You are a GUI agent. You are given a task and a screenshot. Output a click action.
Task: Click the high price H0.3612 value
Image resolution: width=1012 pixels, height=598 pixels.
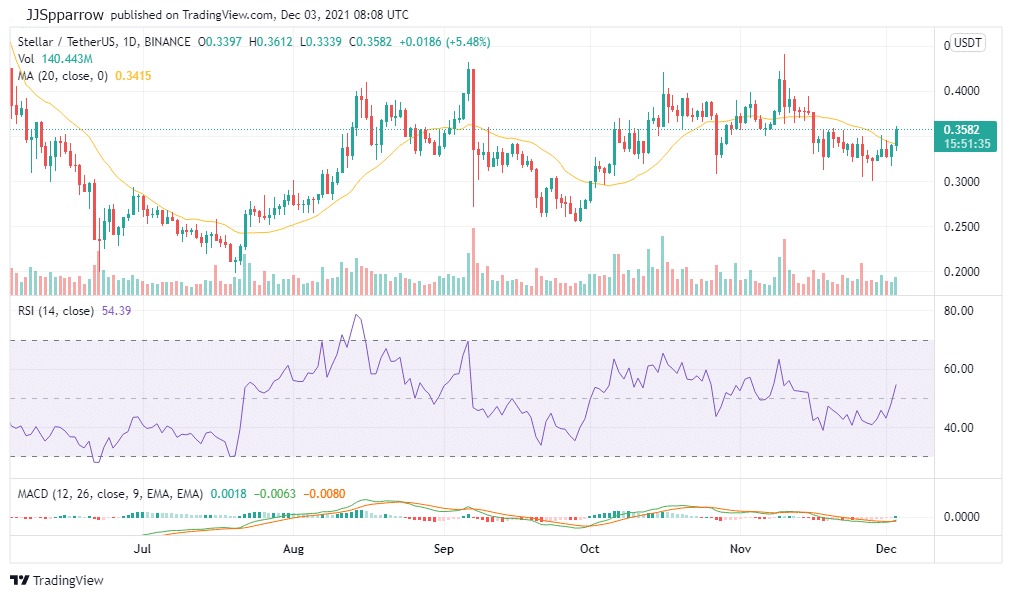tap(270, 42)
